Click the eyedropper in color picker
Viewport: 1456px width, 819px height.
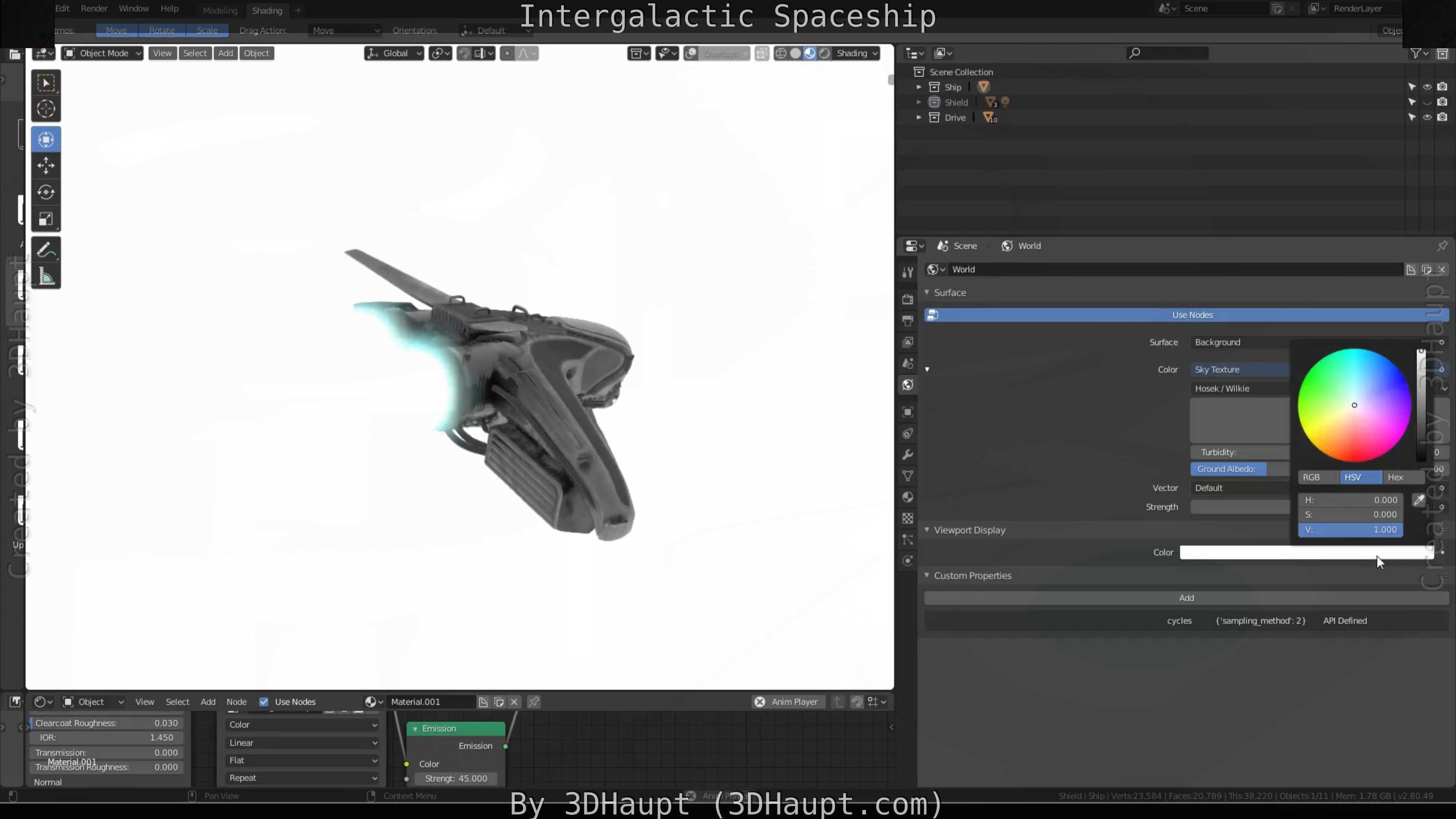click(1419, 500)
